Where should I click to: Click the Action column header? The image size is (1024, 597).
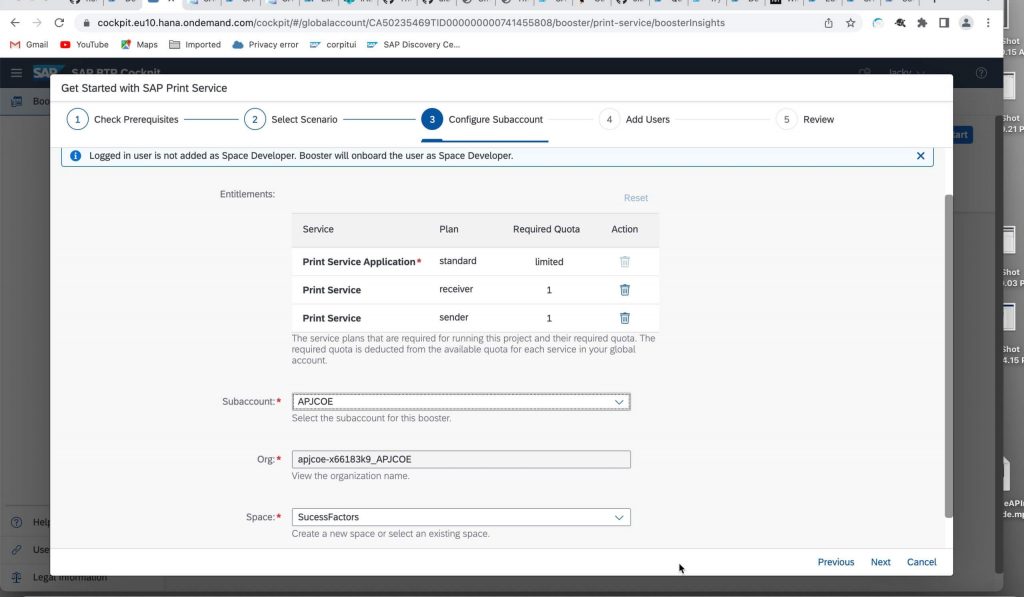[624, 229]
